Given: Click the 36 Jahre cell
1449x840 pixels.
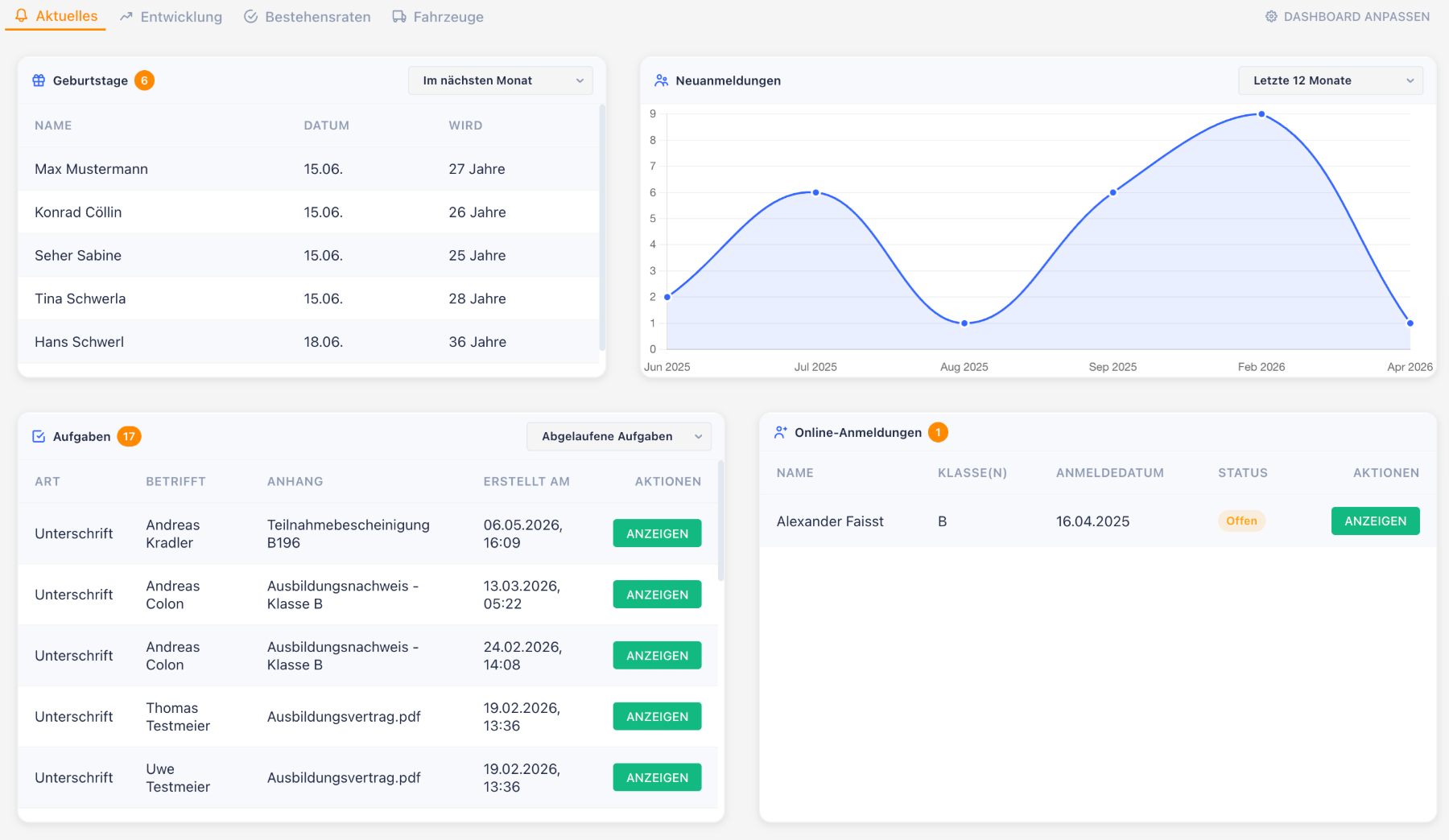Looking at the screenshot, I should coord(477,342).
